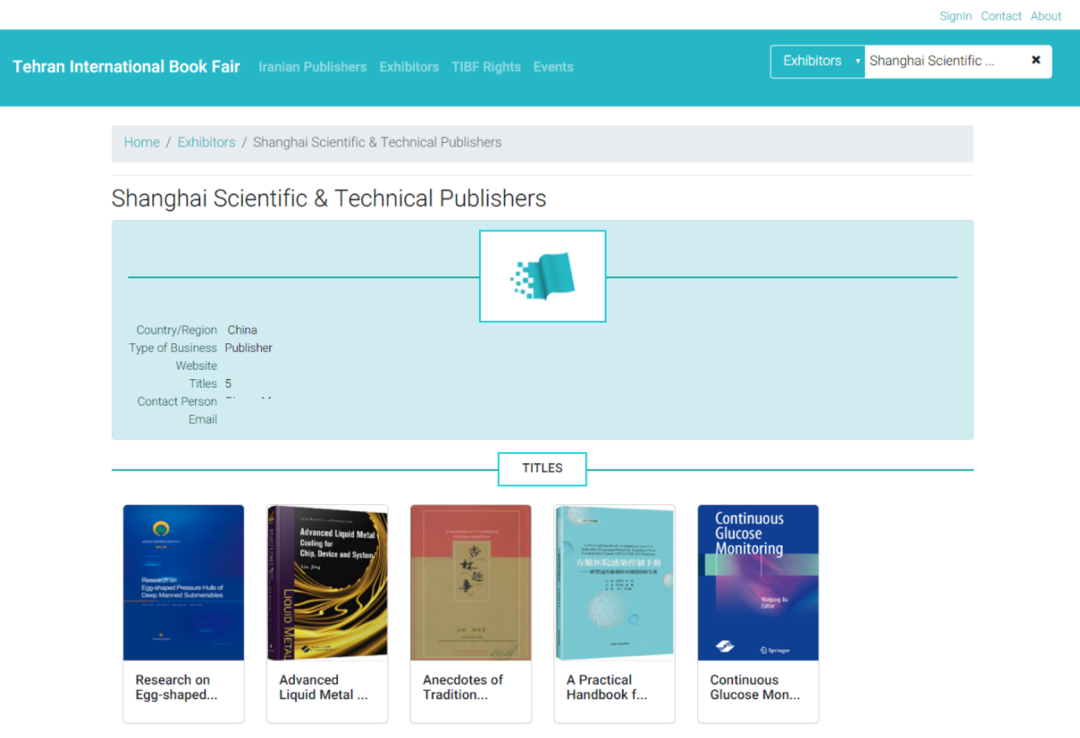Select Events in the navigation bar

[x=553, y=67]
